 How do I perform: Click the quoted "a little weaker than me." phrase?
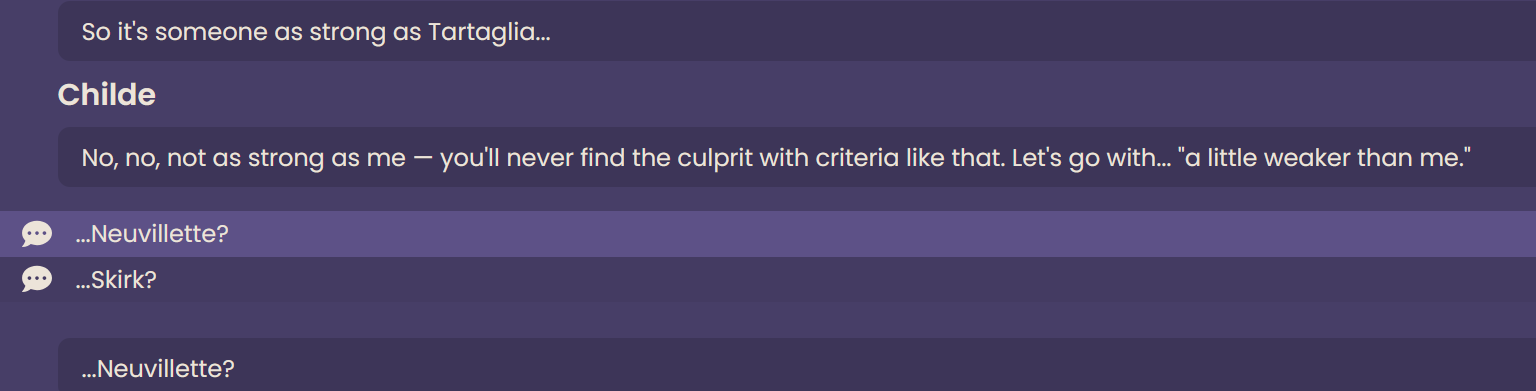coord(1325,158)
